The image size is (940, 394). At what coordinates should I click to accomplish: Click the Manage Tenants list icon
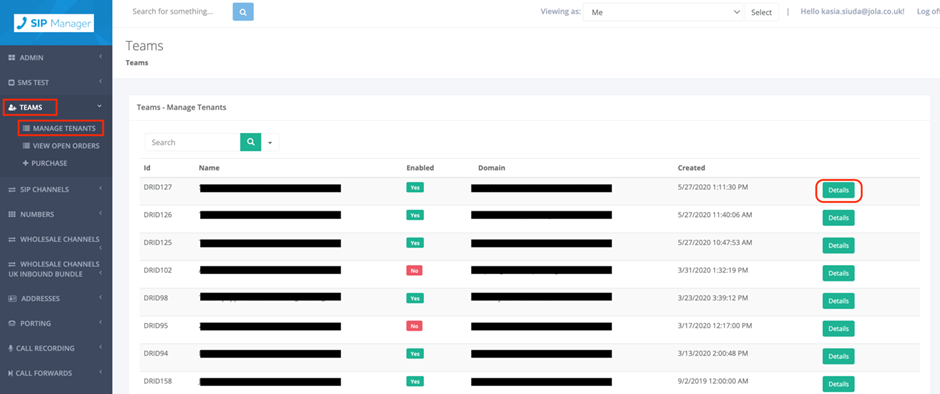(x=26, y=128)
